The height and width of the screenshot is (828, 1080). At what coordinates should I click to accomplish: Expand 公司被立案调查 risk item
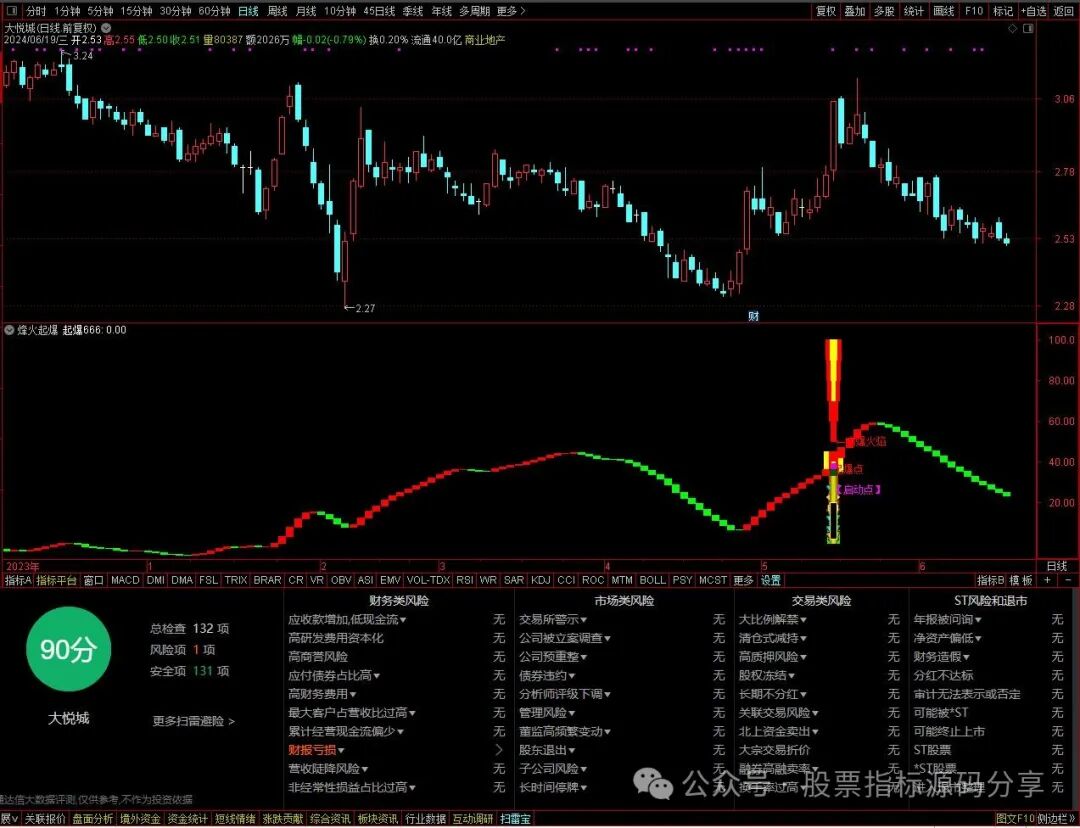click(565, 638)
